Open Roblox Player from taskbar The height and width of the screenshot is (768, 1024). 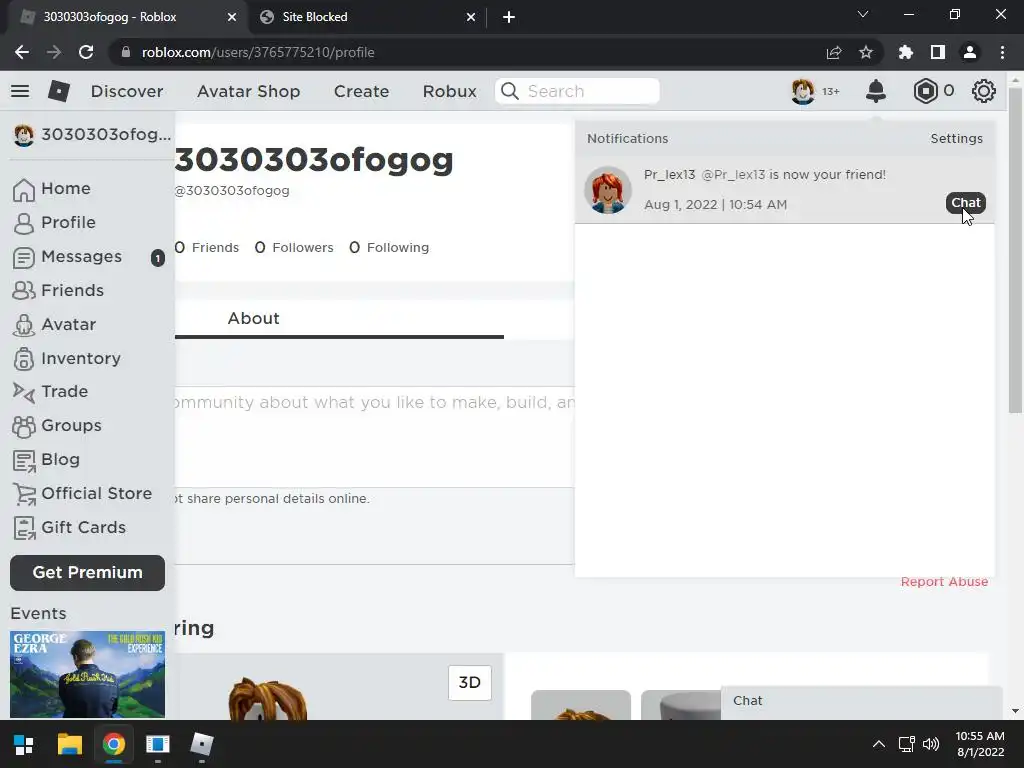(x=202, y=744)
